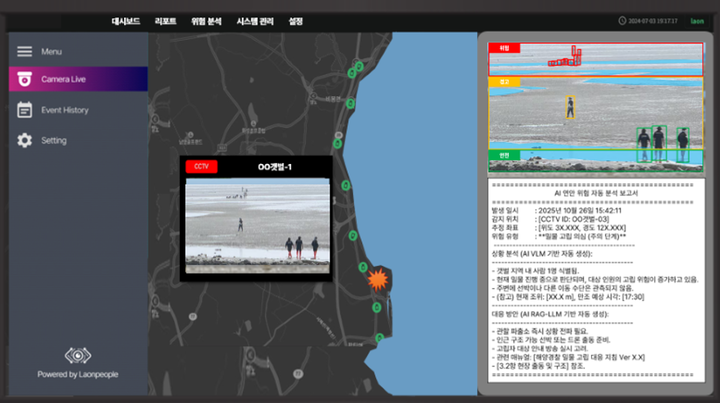
Task: Select the green 안전 zone label
Action: [504, 155]
